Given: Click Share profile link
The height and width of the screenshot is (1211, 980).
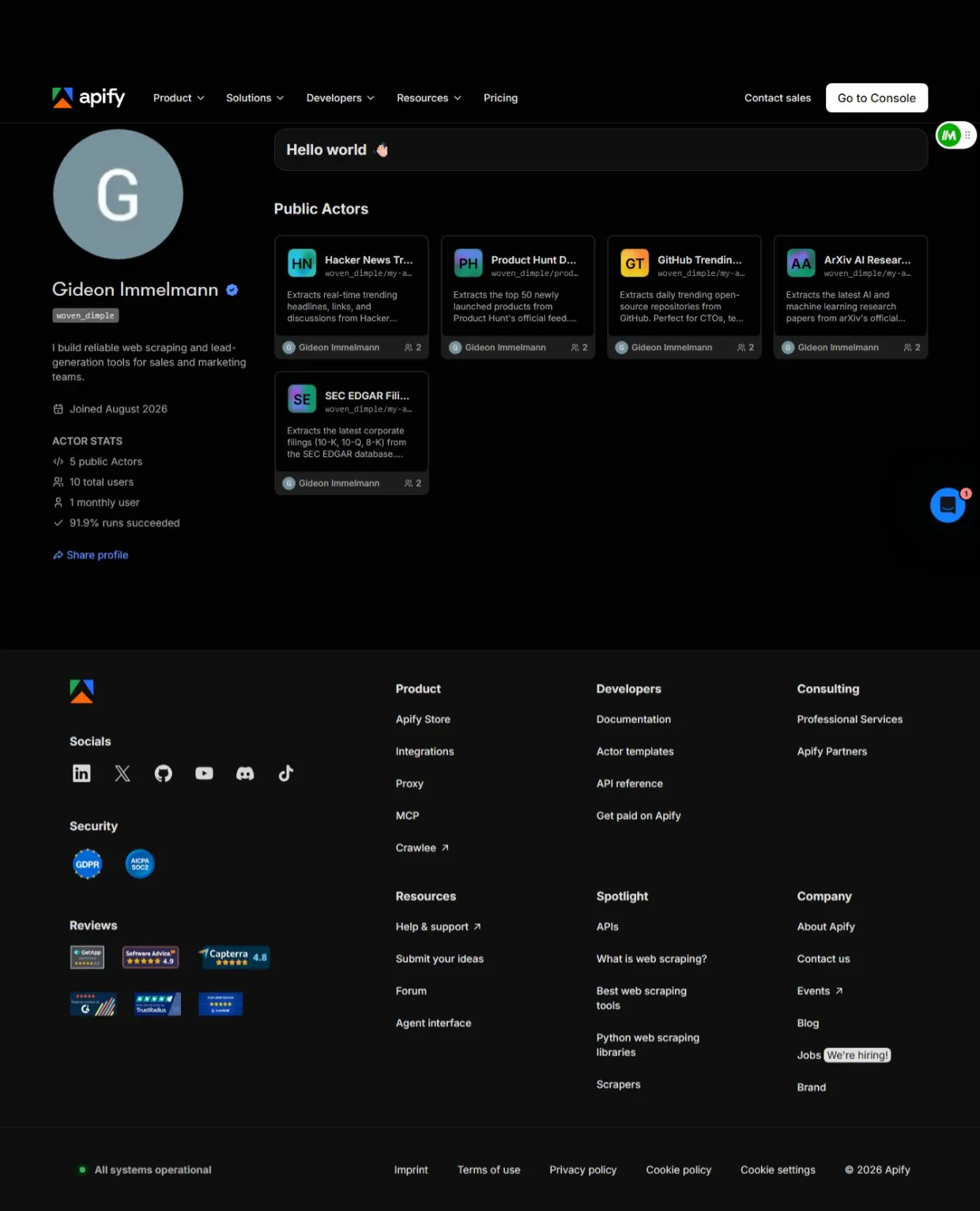Looking at the screenshot, I should point(90,555).
